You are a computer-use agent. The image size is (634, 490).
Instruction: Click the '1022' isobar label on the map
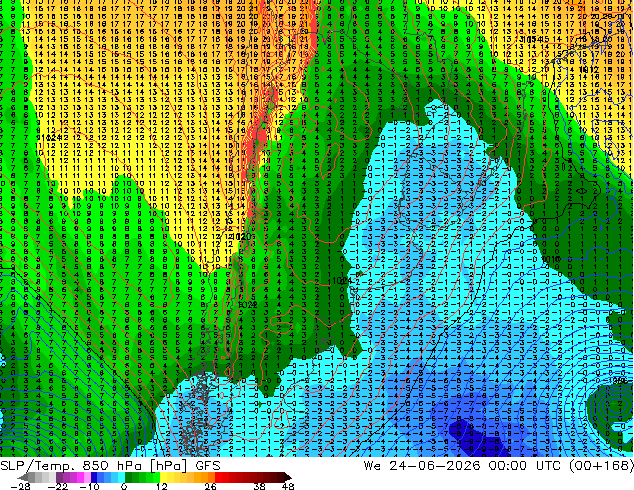[248, 305]
